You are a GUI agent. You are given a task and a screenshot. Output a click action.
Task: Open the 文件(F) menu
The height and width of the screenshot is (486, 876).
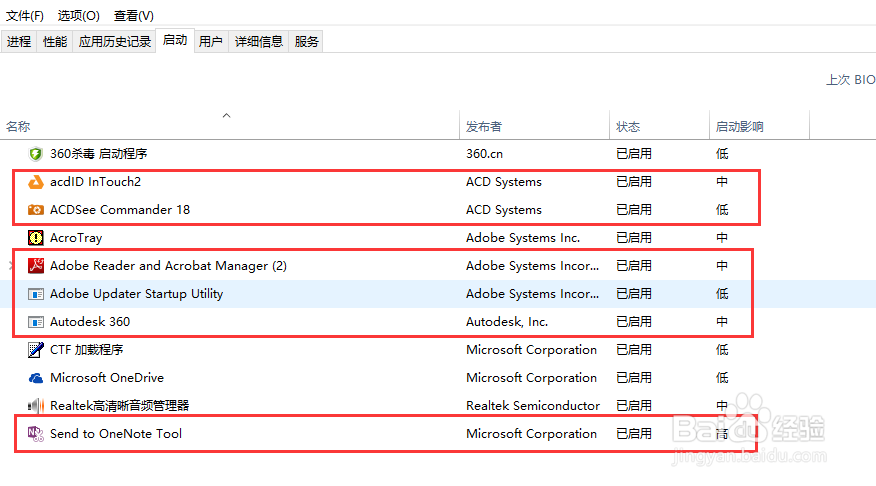point(25,16)
